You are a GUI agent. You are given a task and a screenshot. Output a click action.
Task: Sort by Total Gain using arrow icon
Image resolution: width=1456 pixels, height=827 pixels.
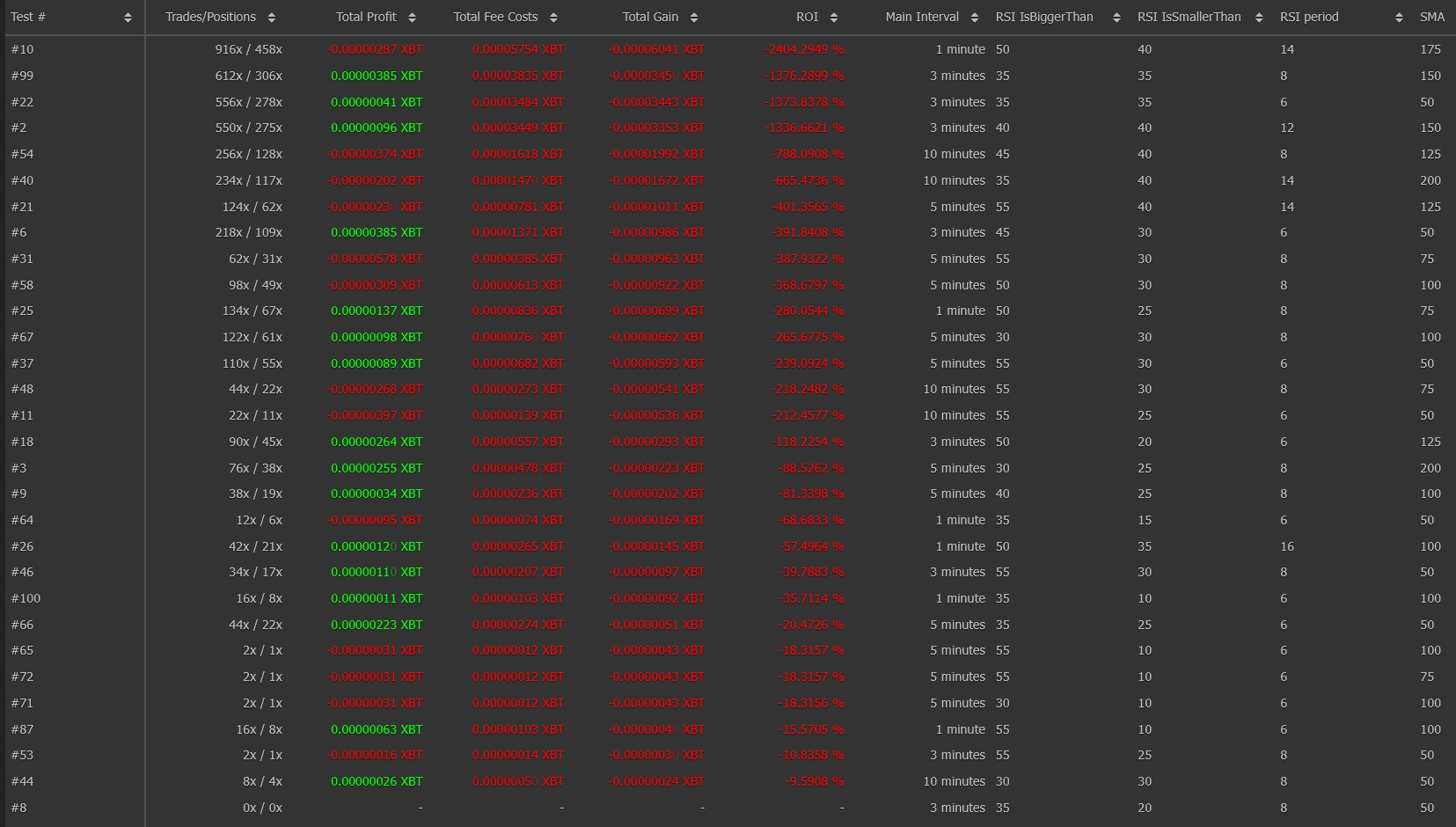694,18
